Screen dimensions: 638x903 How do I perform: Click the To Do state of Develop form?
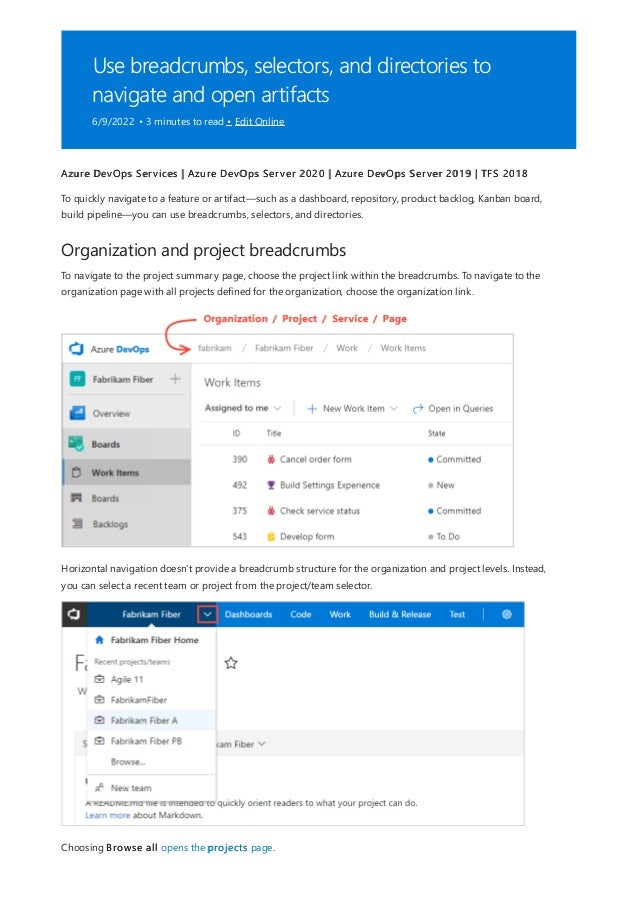point(444,536)
